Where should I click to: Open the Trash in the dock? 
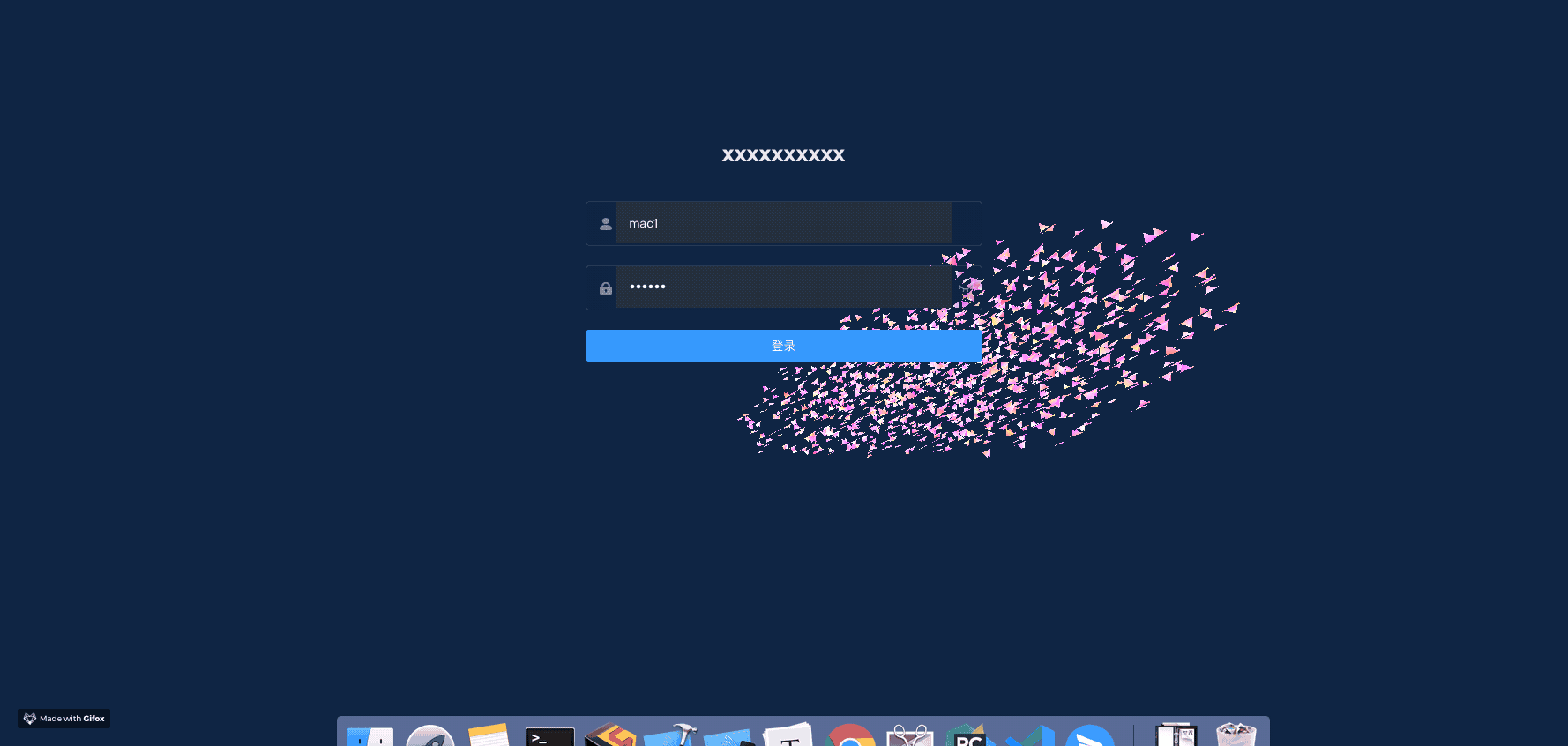(1236, 735)
